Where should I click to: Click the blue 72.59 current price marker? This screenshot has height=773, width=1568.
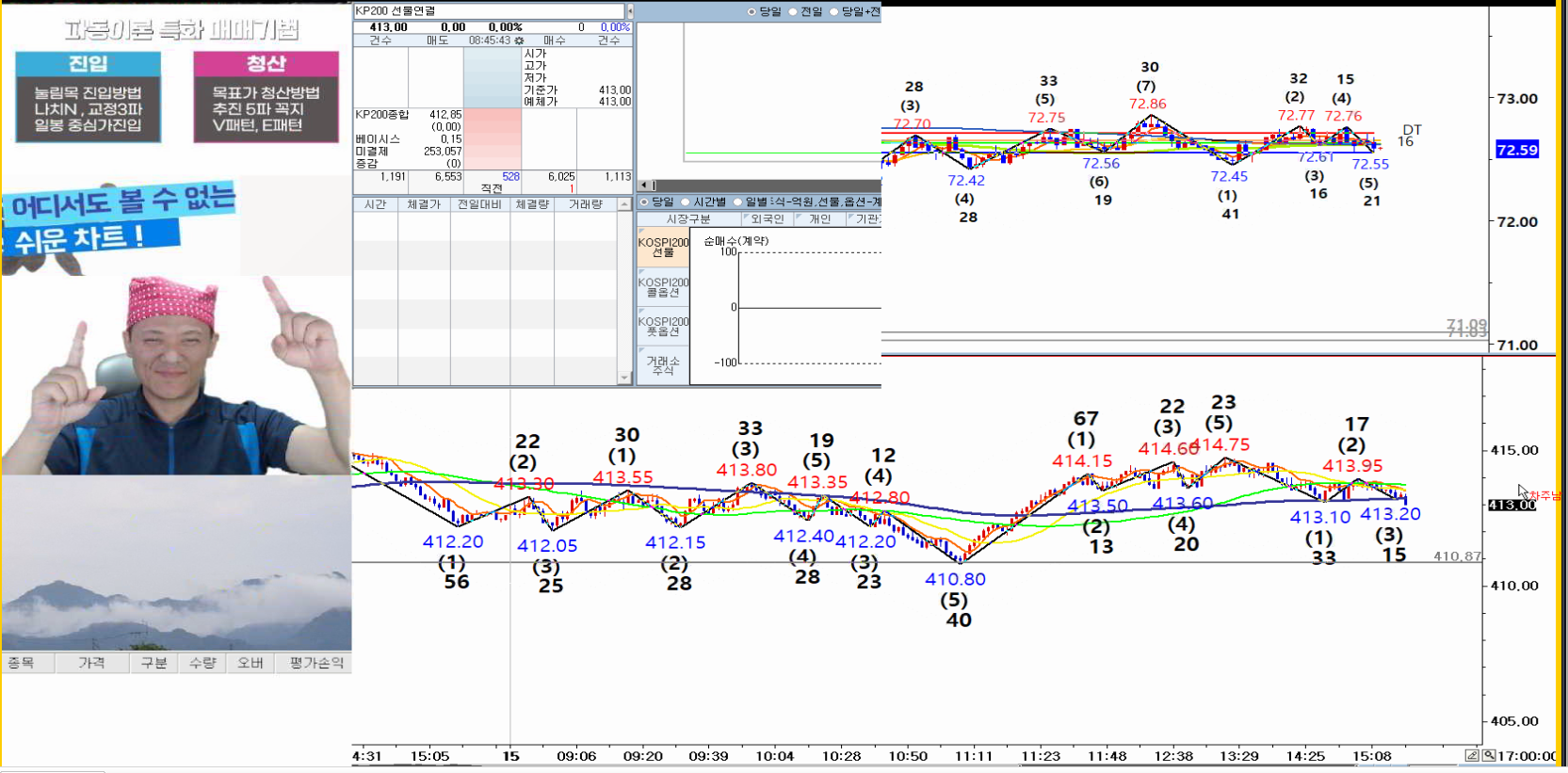pos(1516,150)
